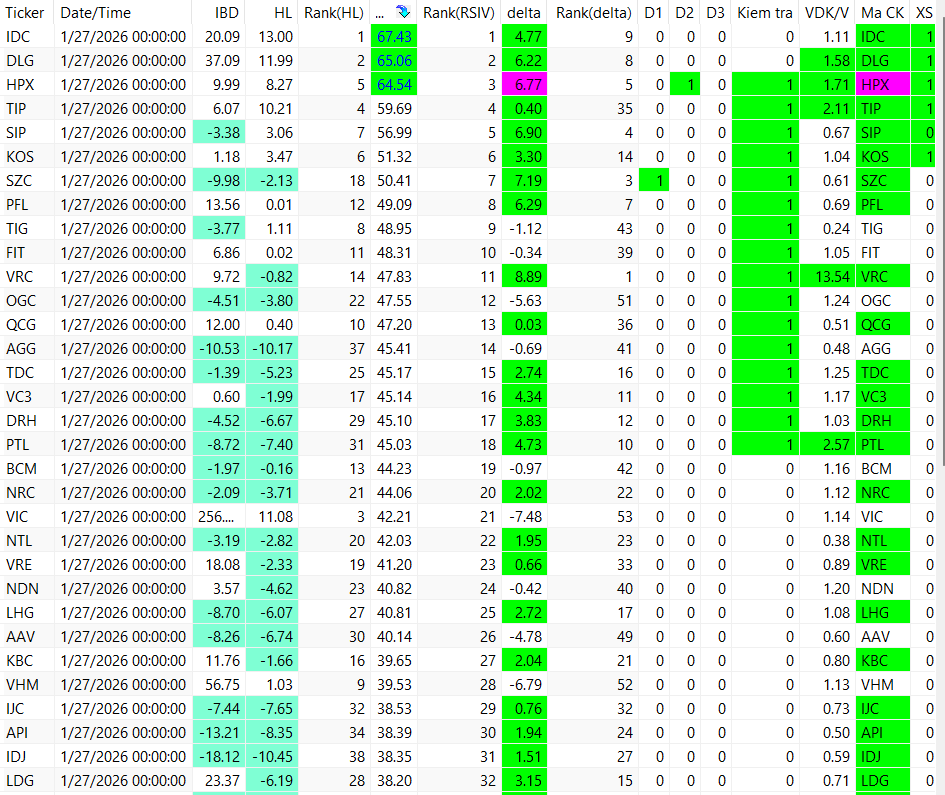Click the value 67.43 in IDC row
The width and height of the screenshot is (945, 795).
point(394,37)
